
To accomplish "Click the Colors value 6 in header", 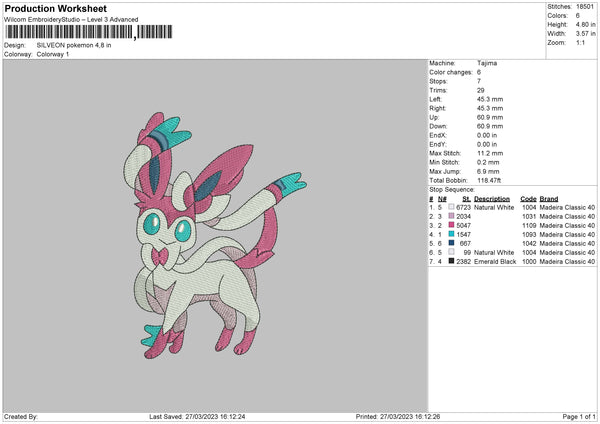I will click(x=578, y=16).
